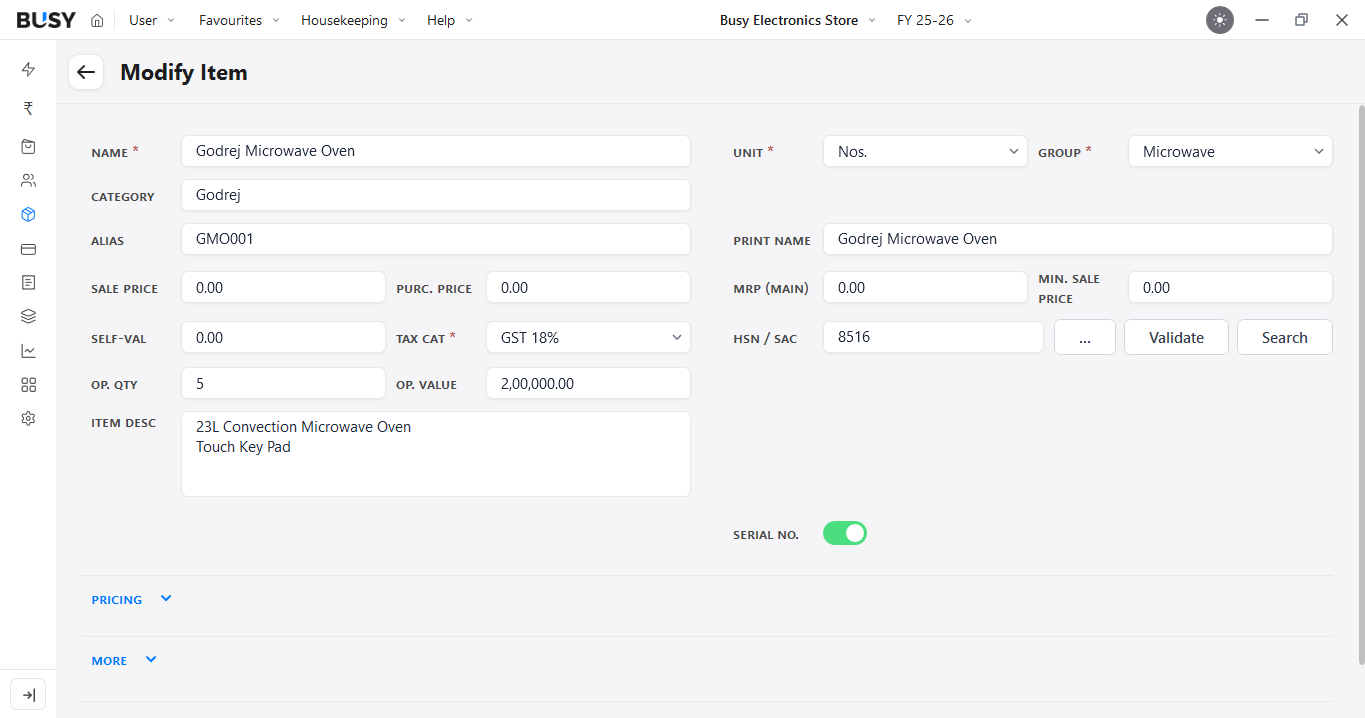Screen dimensions: 1365x718
Task: Open the people/accounts sidebar icon
Action: 28,181
